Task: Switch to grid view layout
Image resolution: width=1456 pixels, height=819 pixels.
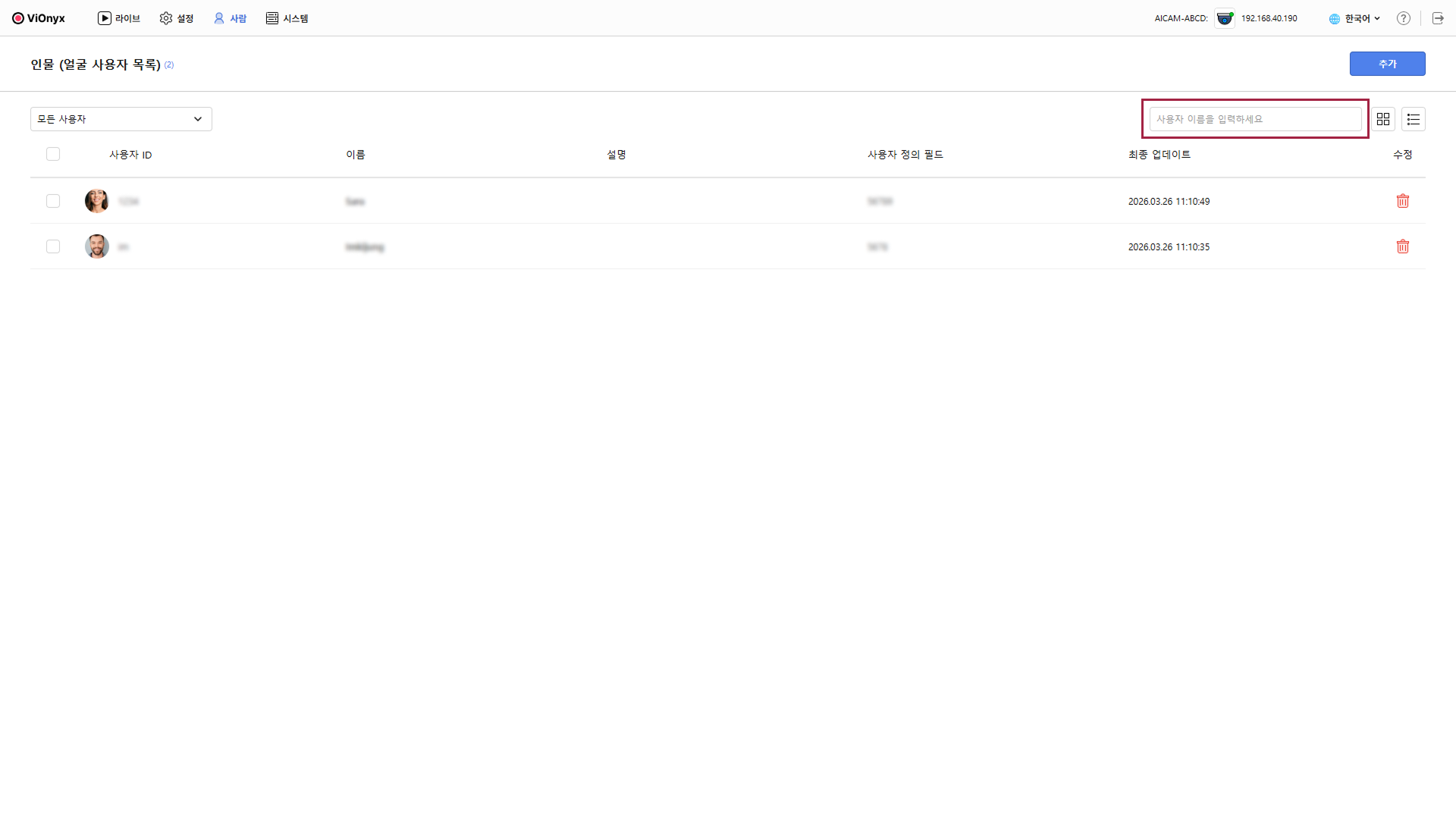Action: click(x=1382, y=119)
